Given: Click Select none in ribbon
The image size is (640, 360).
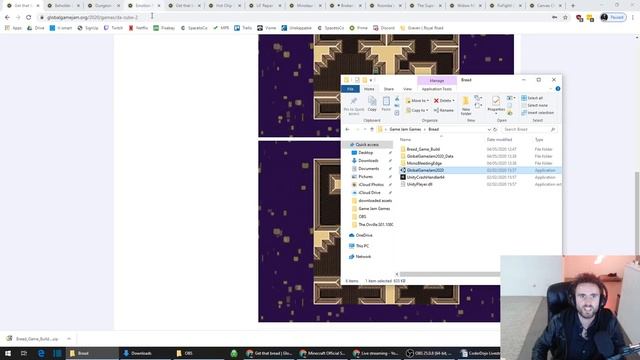Looking at the screenshot, I should [x=534, y=105].
